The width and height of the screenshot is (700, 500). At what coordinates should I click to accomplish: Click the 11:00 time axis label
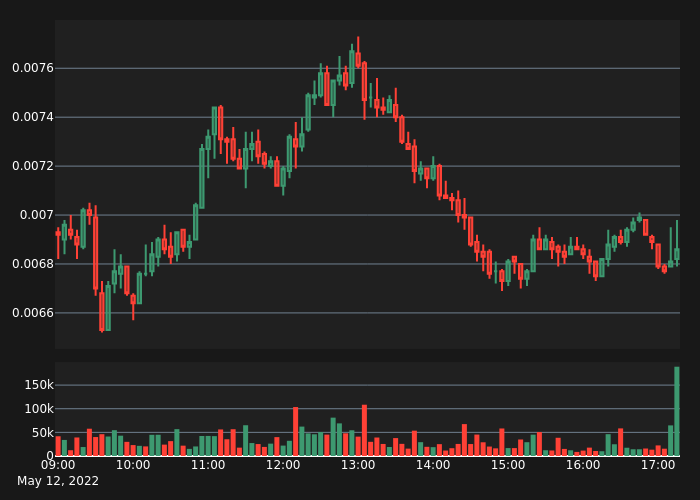208,465
